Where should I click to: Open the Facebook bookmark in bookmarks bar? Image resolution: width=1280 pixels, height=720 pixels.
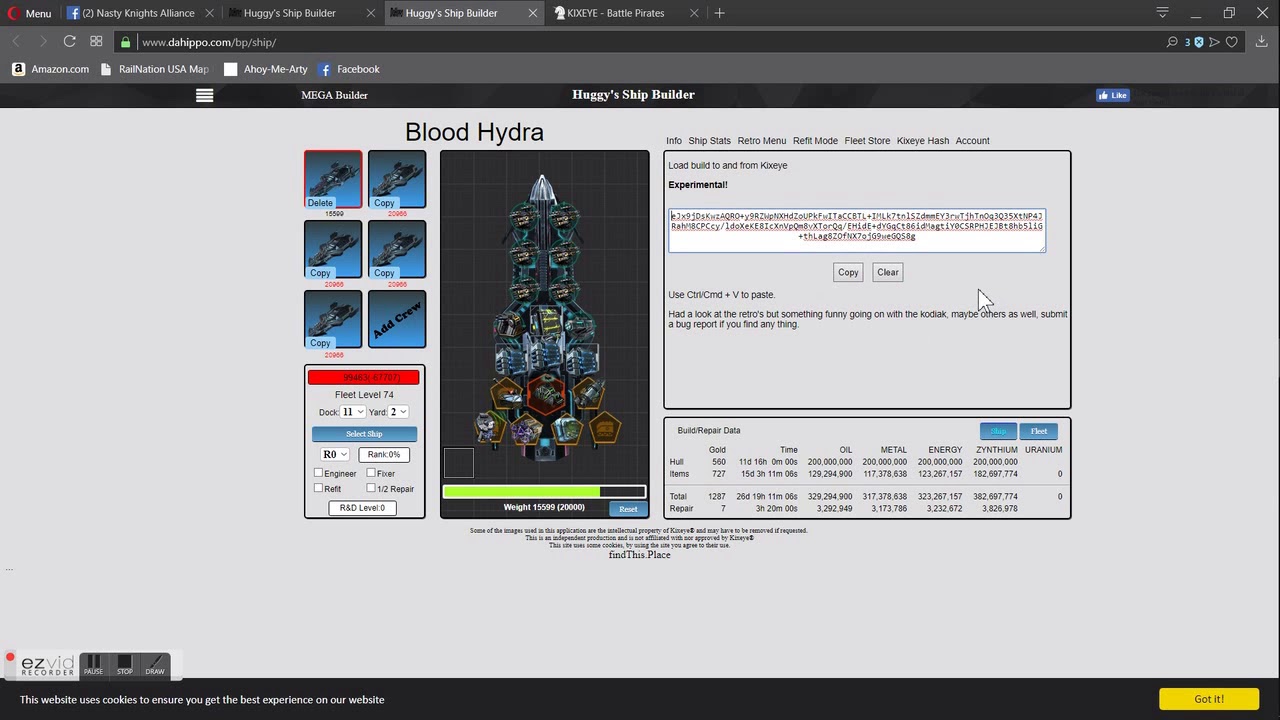click(x=349, y=69)
